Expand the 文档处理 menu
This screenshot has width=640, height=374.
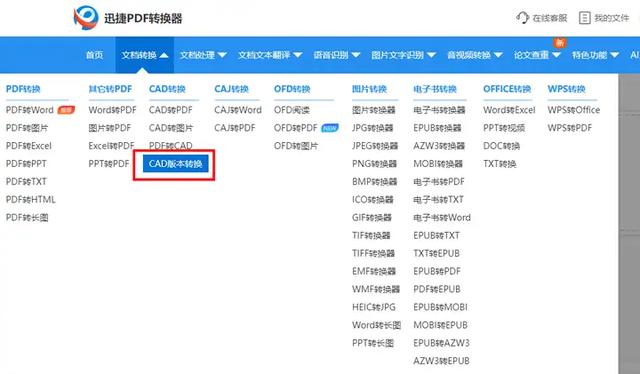(203, 55)
